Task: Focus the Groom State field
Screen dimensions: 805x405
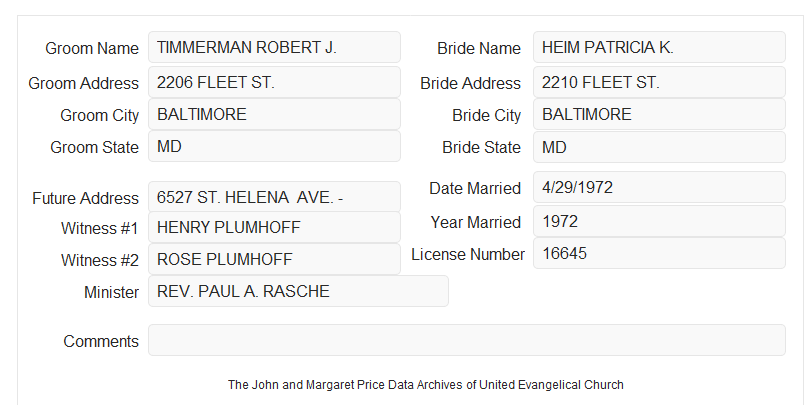Action: pos(274,146)
